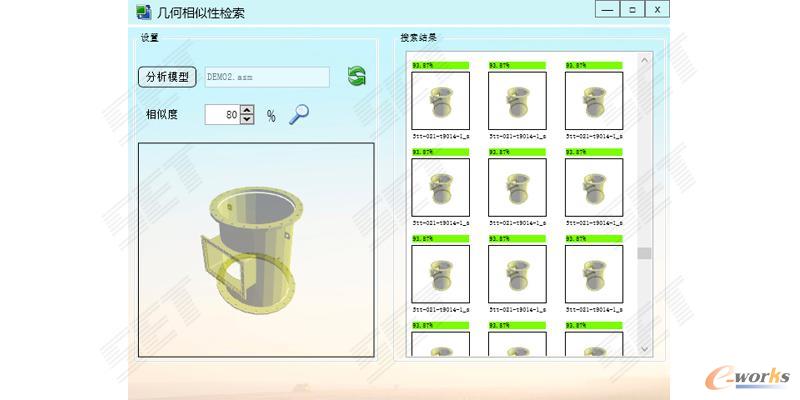Click the results scrollbar up arrow
The image size is (800, 400).
(644, 60)
